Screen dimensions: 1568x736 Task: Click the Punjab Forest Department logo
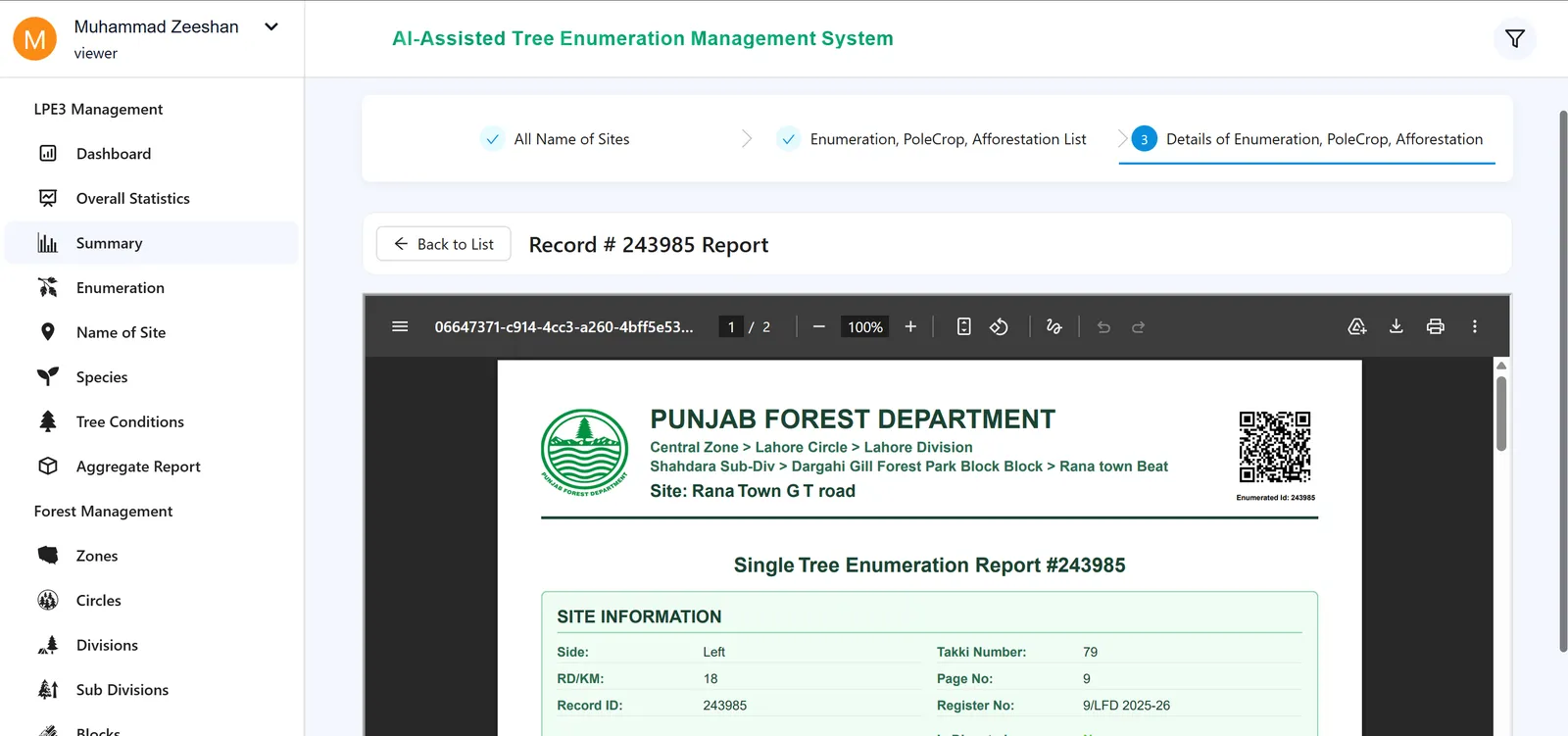tap(585, 452)
